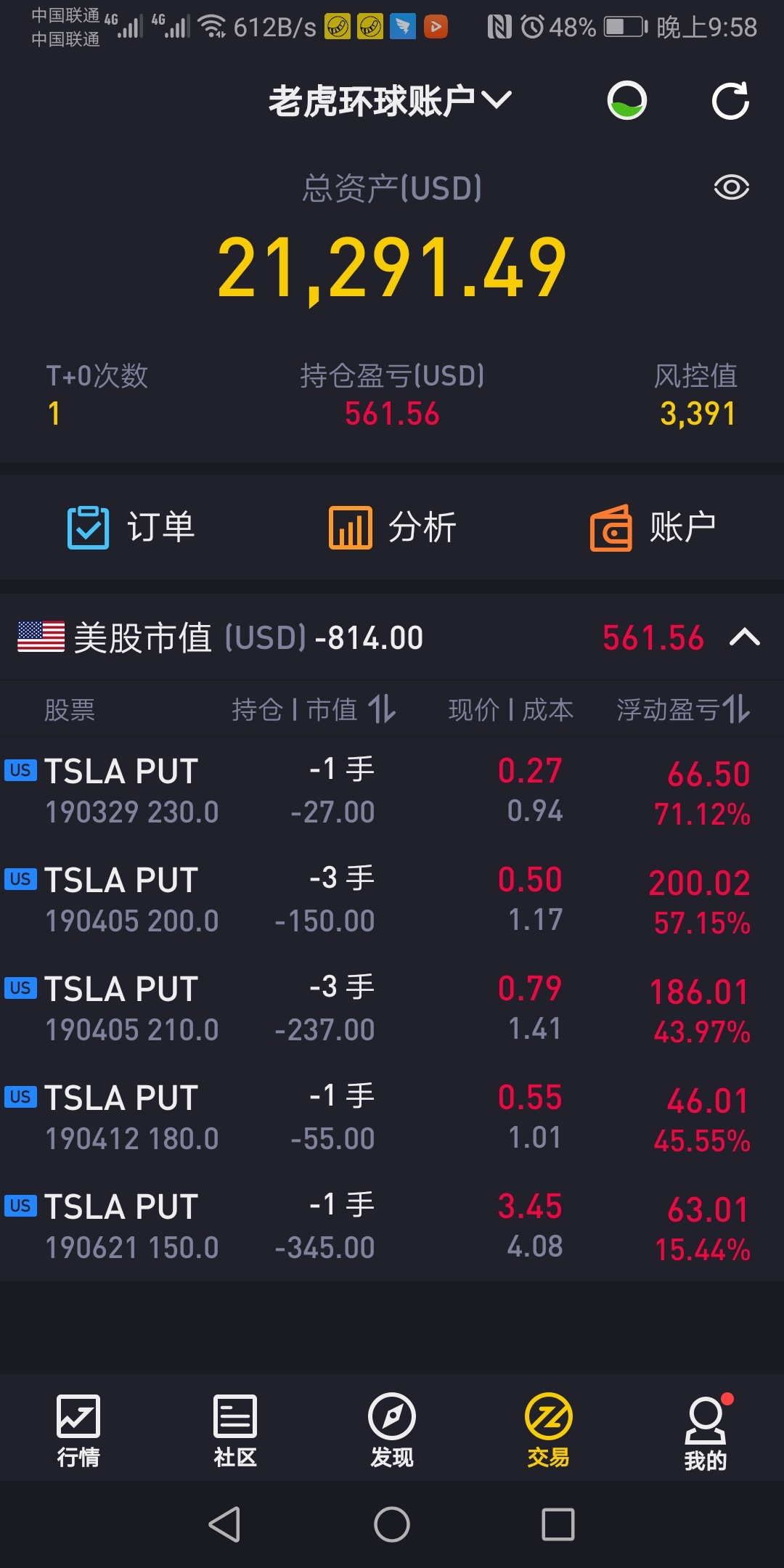Tap the refresh icon in the header
784x1568 pixels.
coord(730,101)
